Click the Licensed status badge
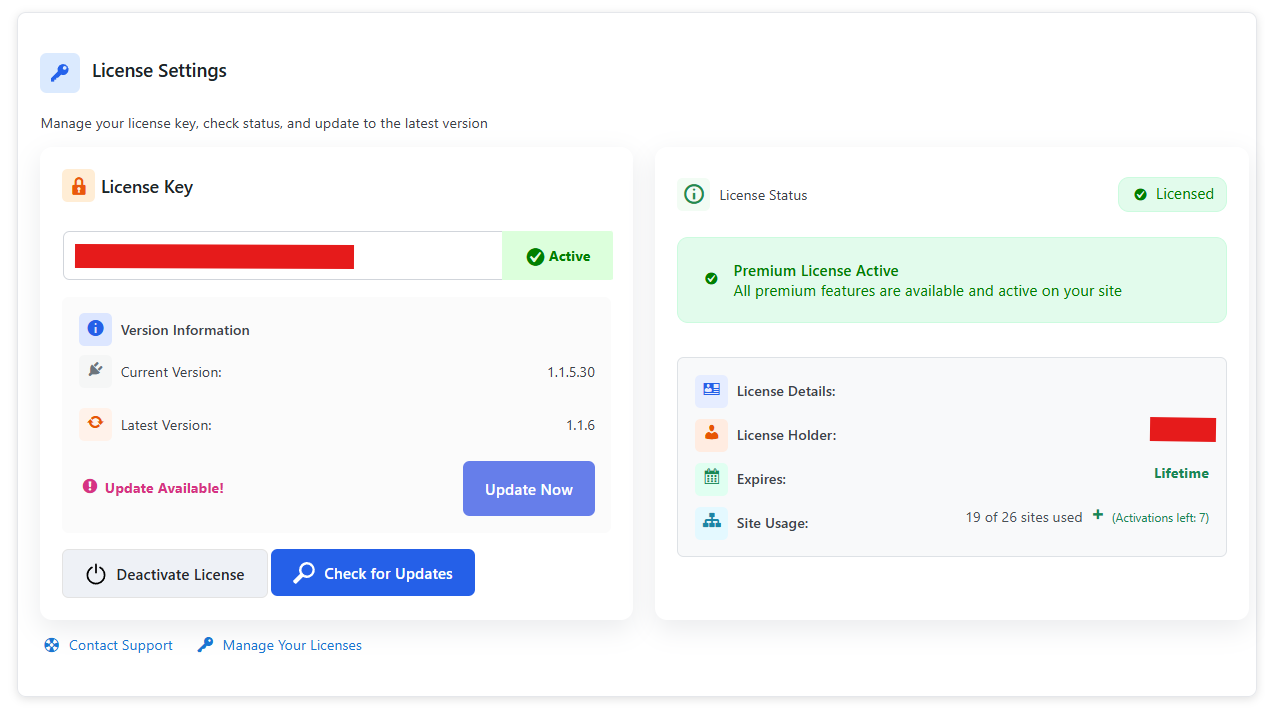The height and width of the screenshot is (708, 1265). coord(1172,195)
